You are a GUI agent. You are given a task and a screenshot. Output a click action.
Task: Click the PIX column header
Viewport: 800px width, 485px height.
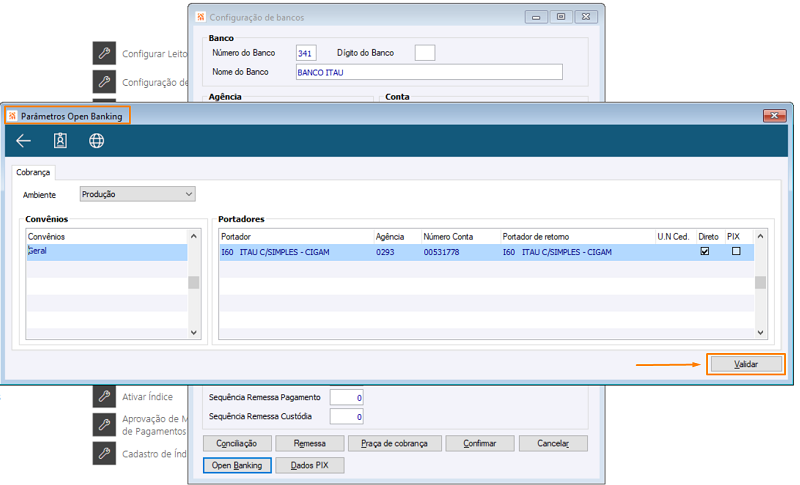click(x=739, y=237)
